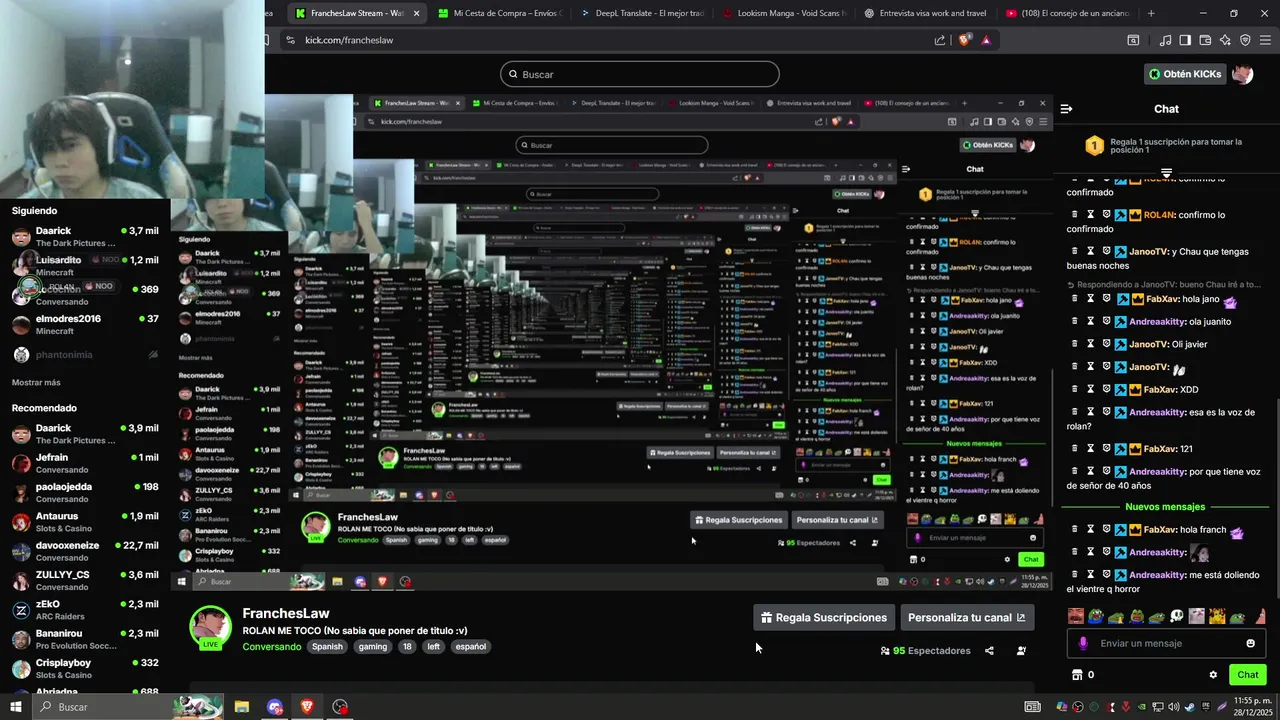This screenshot has height=720, width=1280.
Task: Click the 95 Espectadores viewer count
Action: tap(925, 651)
